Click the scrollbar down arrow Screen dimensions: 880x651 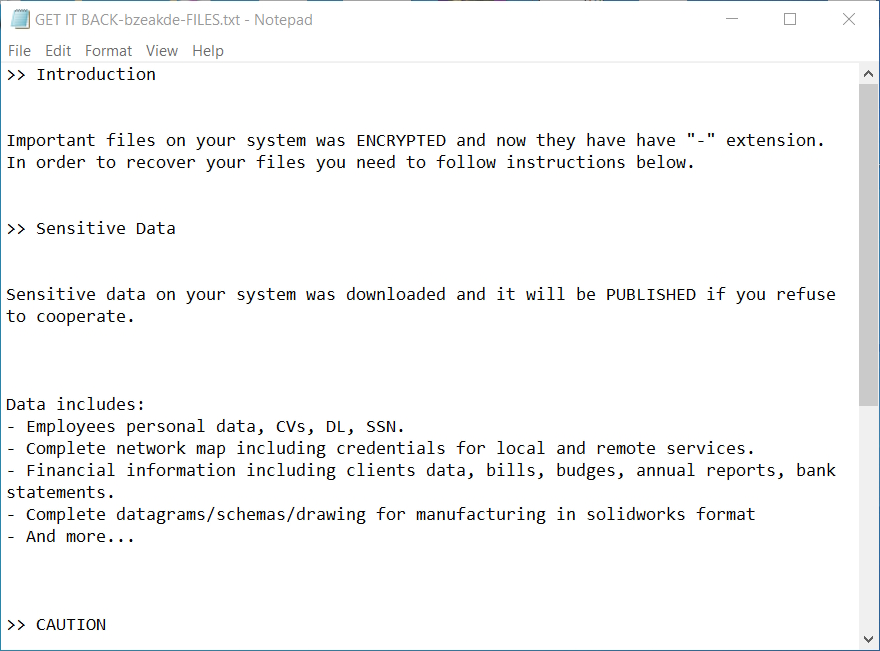[869, 639]
